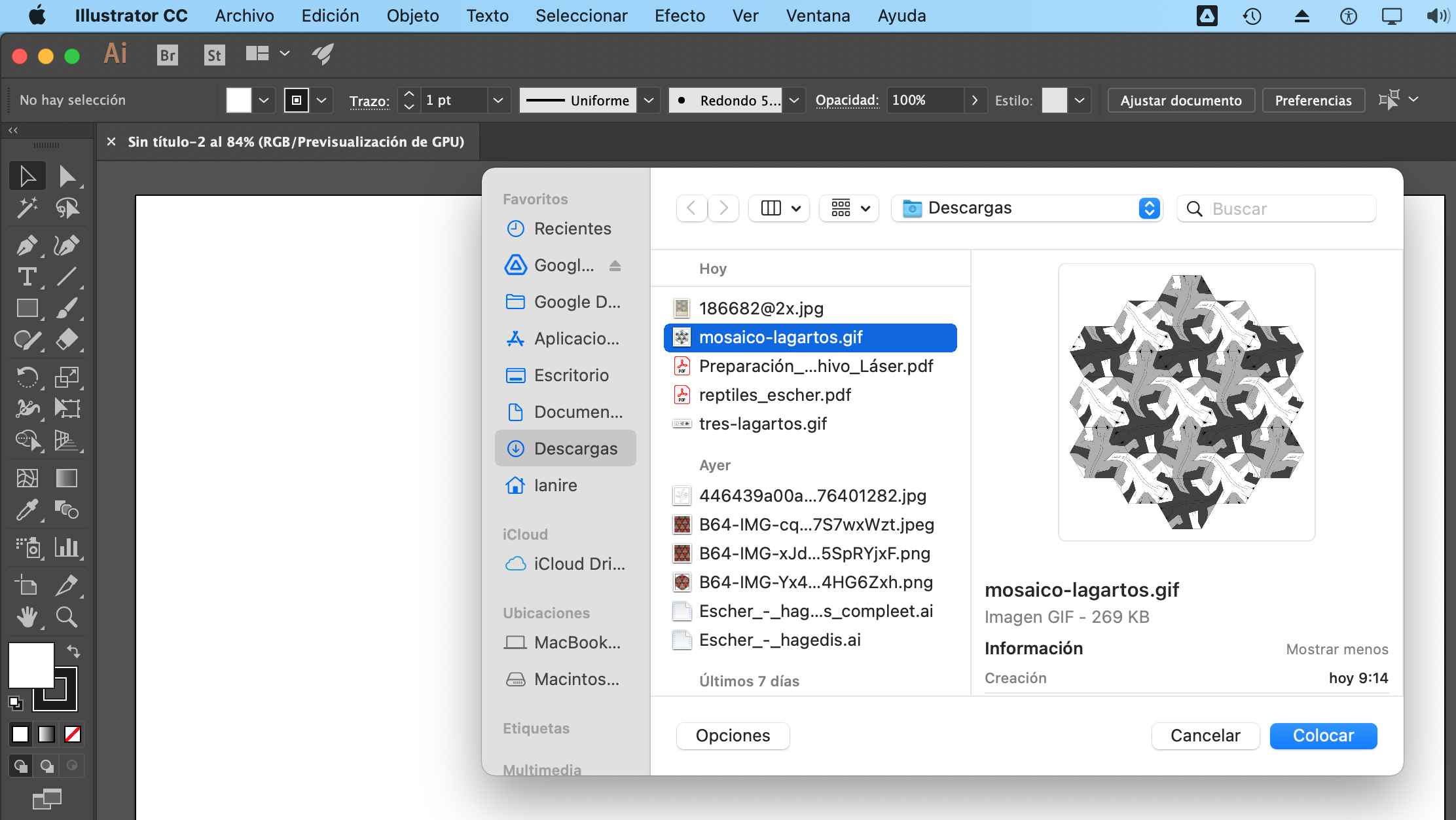Select the Warp width tool
This screenshot has width=1456, height=820.
point(27,408)
